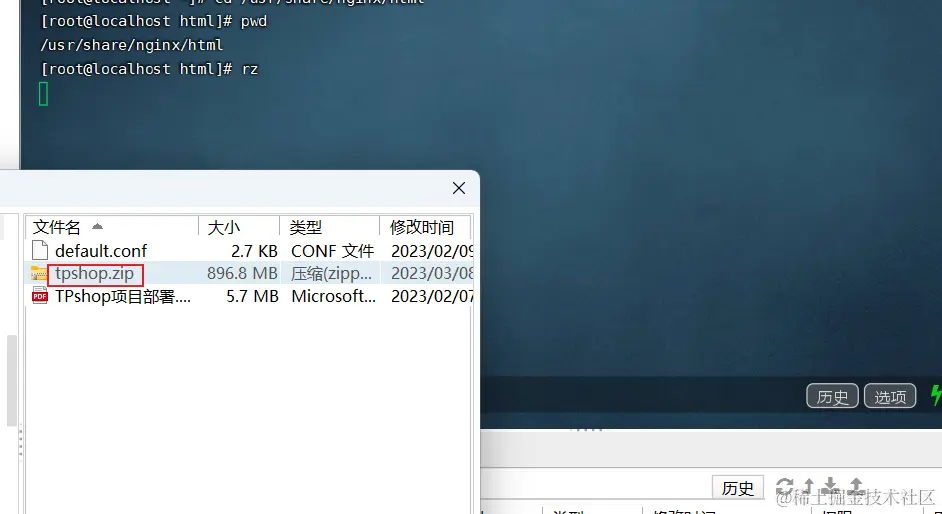The image size is (942, 514).
Task: Click the 2023/03/08 date of tpshop.zip
Action: 432,274
